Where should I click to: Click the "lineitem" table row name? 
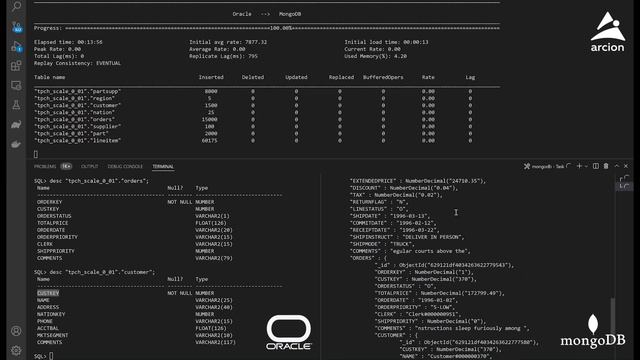(78, 140)
